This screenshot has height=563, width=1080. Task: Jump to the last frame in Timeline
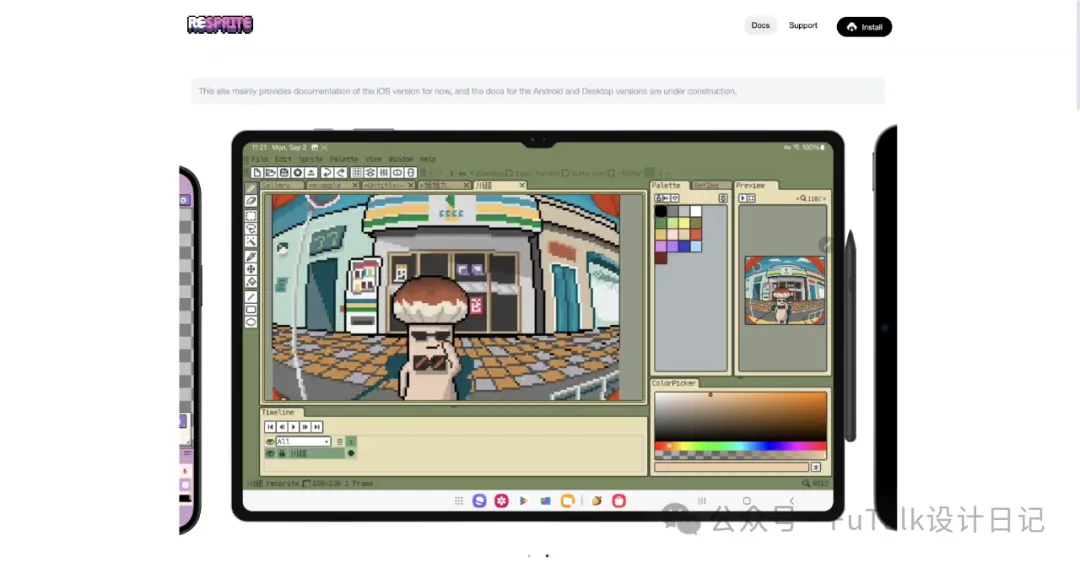point(317,427)
